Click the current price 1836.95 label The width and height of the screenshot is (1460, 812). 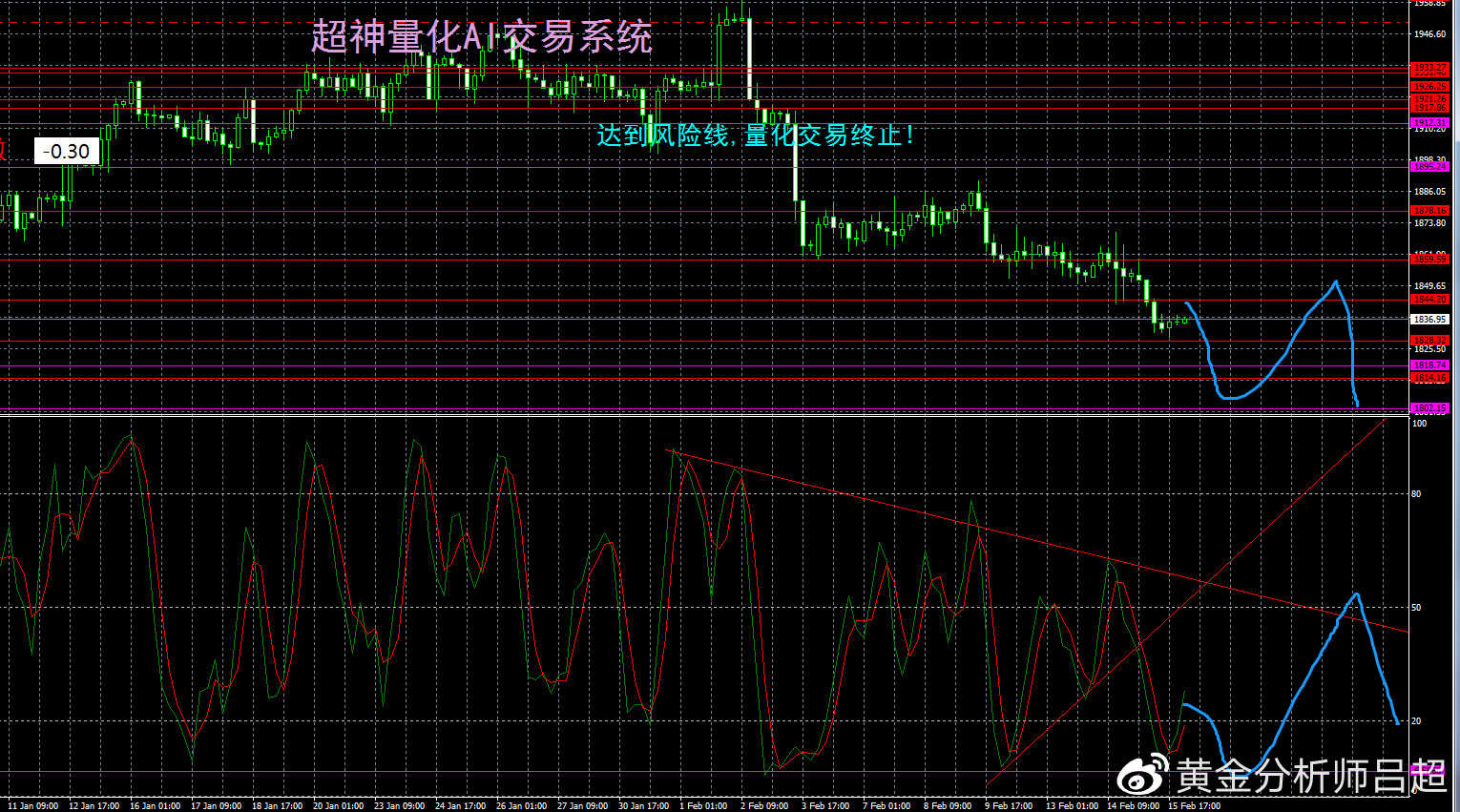coord(1429,320)
